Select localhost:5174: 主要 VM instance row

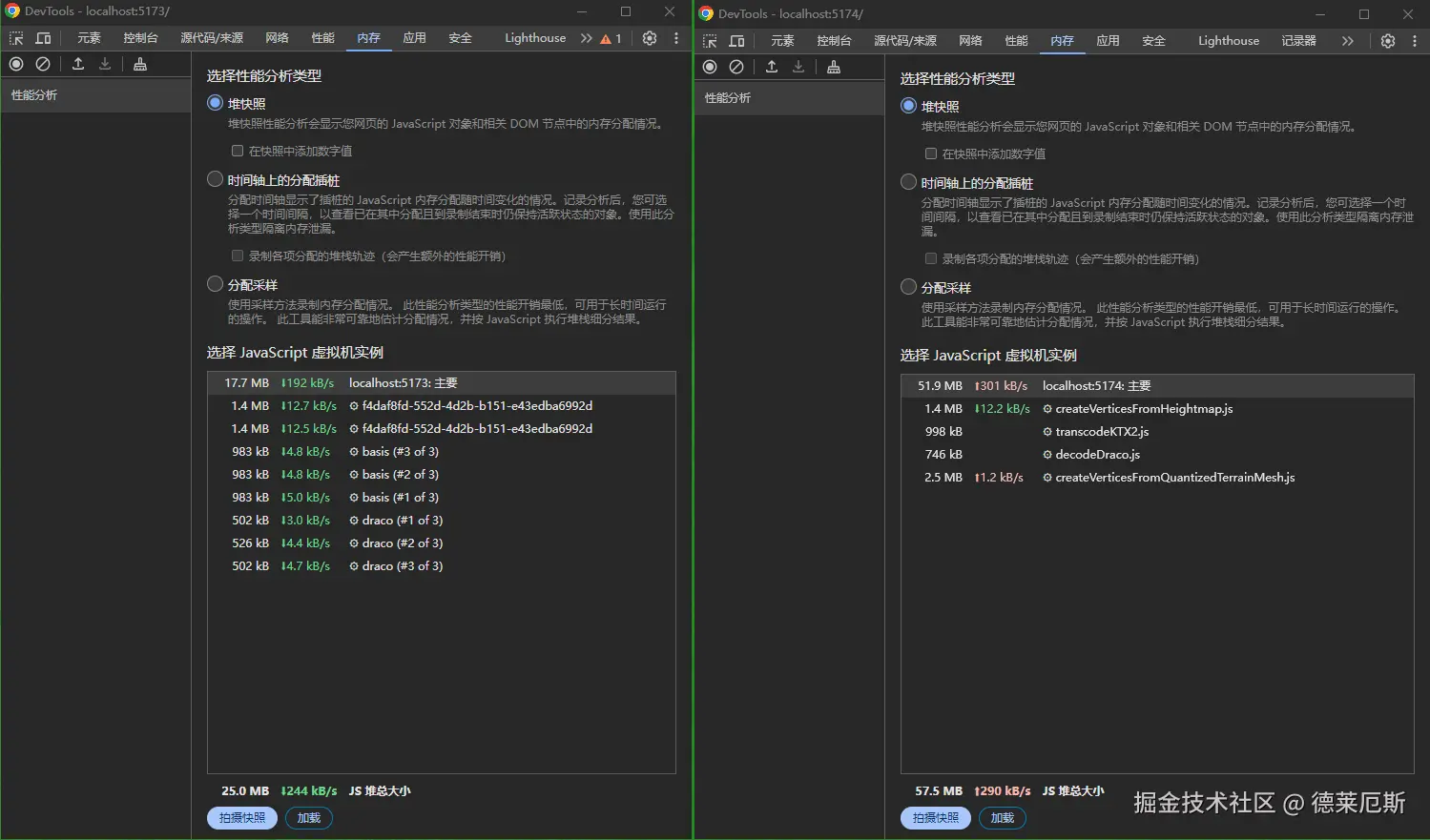[x=1157, y=386]
